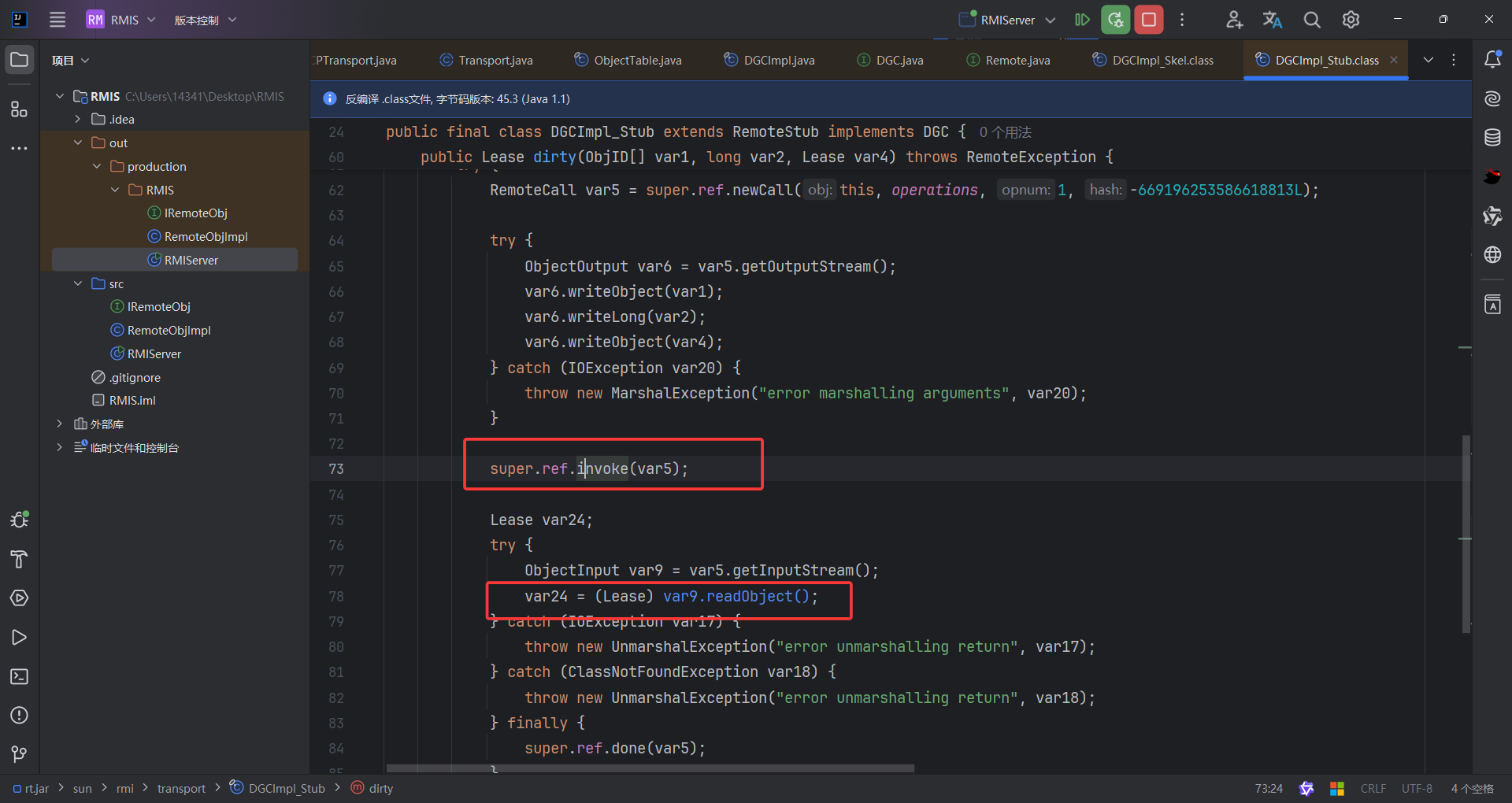Screen dimensions: 1512x803
Task: Collapse the out folder
Action: click(x=78, y=142)
